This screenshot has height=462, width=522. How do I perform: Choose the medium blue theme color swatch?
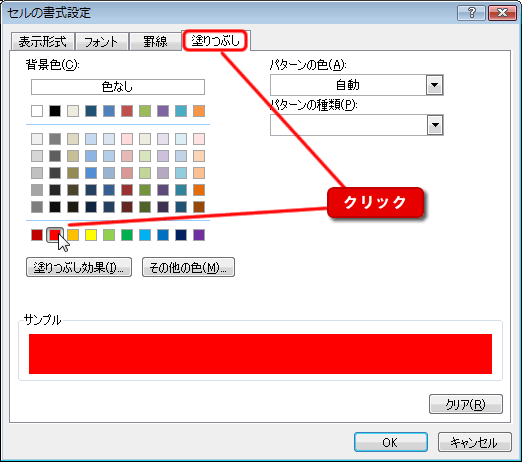[x=109, y=111]
